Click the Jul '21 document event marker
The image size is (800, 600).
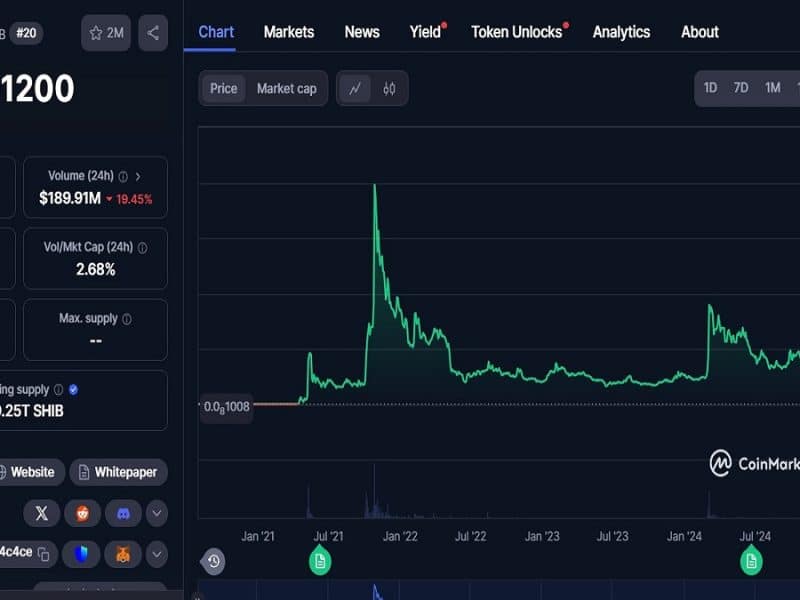pos(320,561)
